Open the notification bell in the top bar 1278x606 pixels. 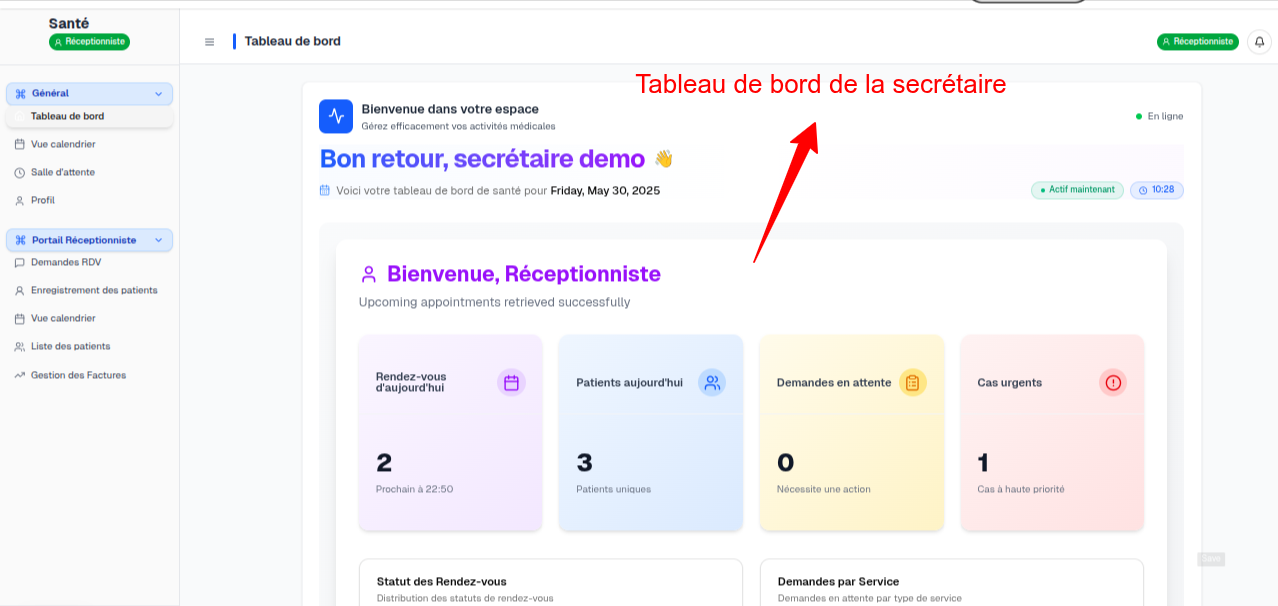1258,42
